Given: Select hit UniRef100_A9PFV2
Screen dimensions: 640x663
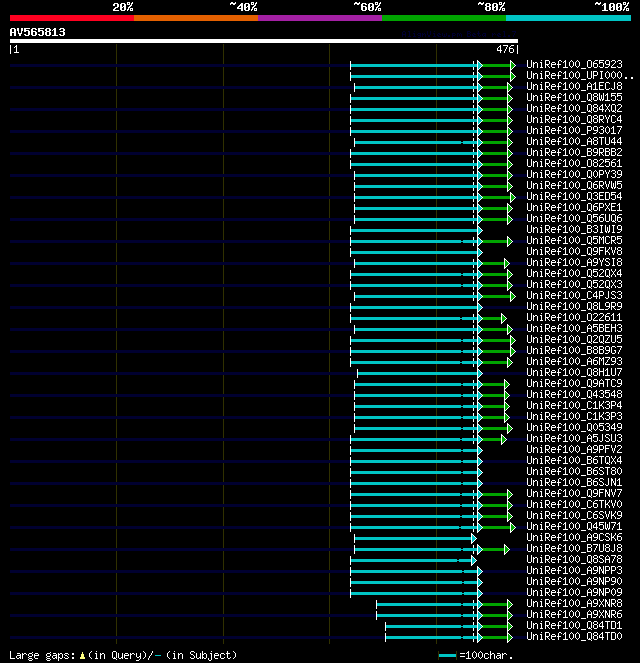Looking at the screenshot, I should (574, 449).
